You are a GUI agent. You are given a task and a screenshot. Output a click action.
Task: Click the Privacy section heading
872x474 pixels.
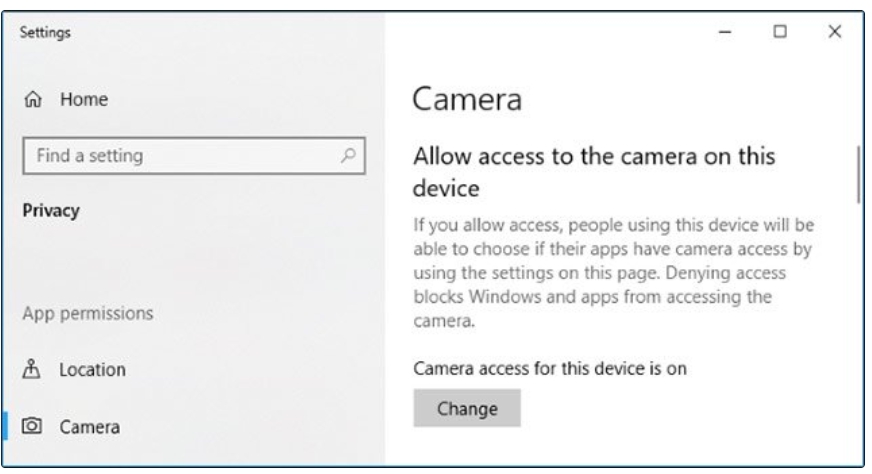point(50,210)
